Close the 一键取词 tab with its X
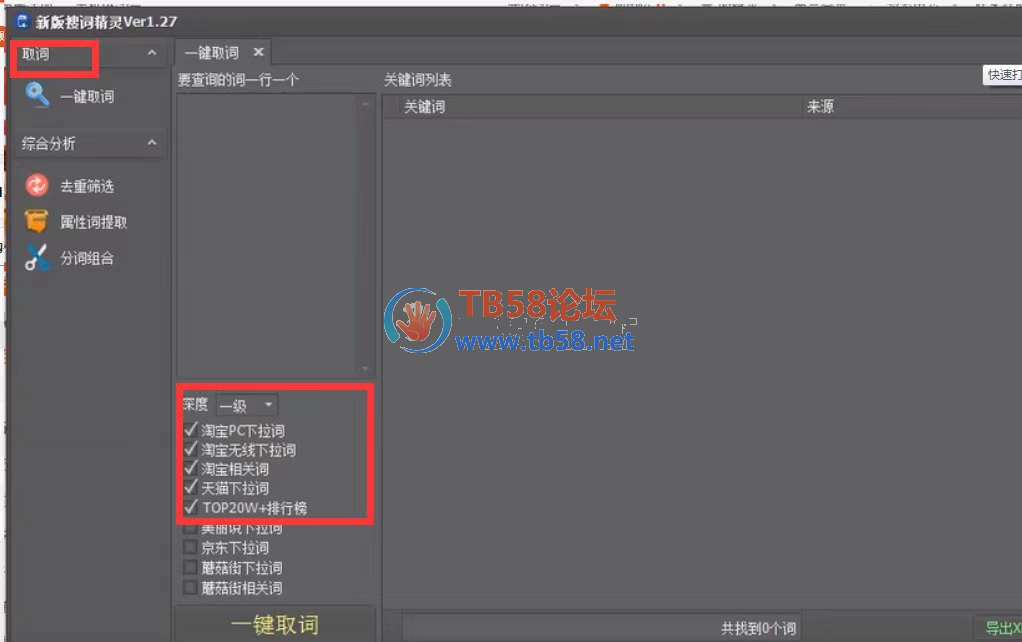The image size is (1022, 642). click(258, 53)
